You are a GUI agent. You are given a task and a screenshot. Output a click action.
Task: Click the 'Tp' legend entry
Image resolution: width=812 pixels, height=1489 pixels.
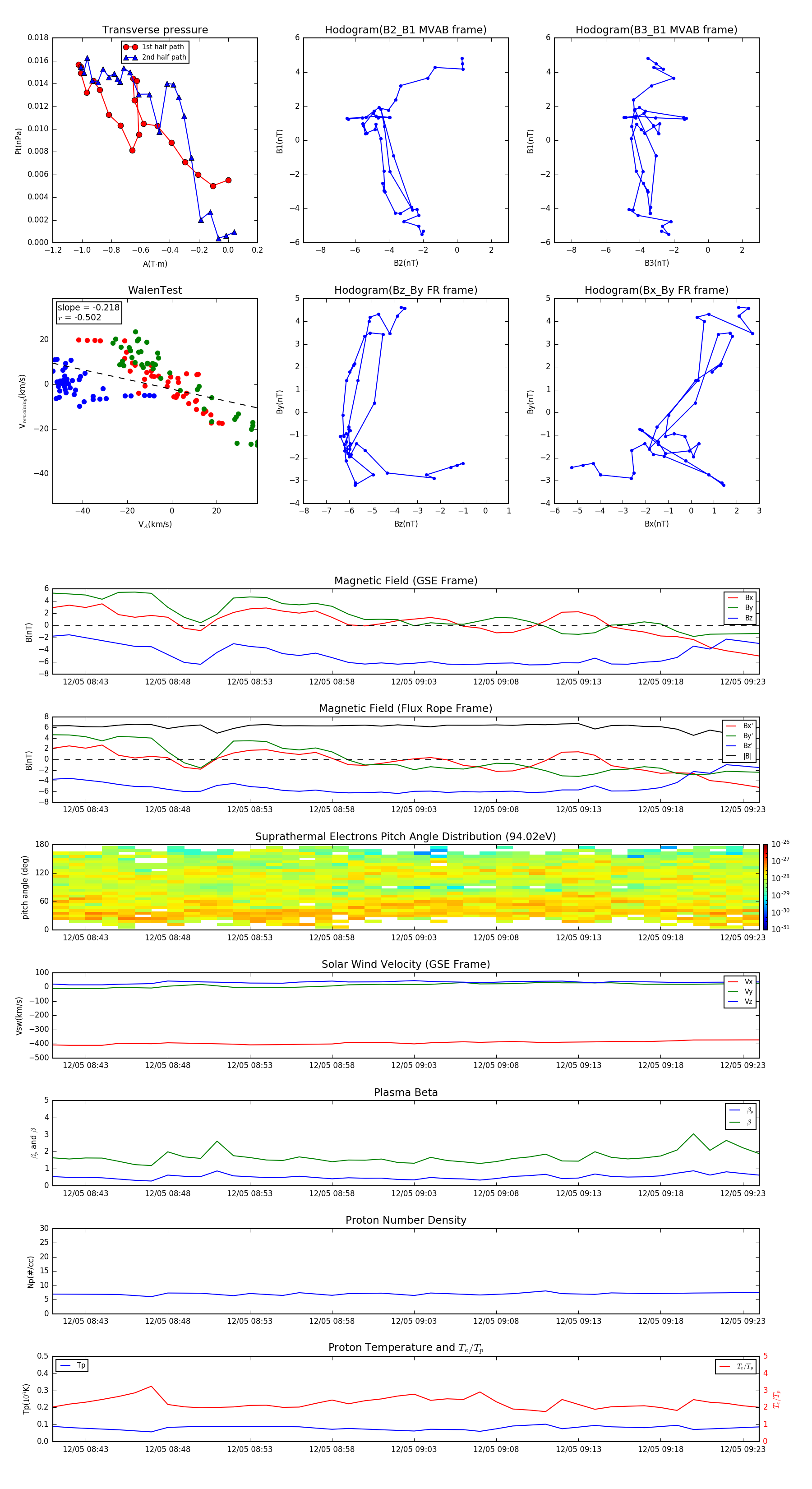click(x=72, y=1365)
